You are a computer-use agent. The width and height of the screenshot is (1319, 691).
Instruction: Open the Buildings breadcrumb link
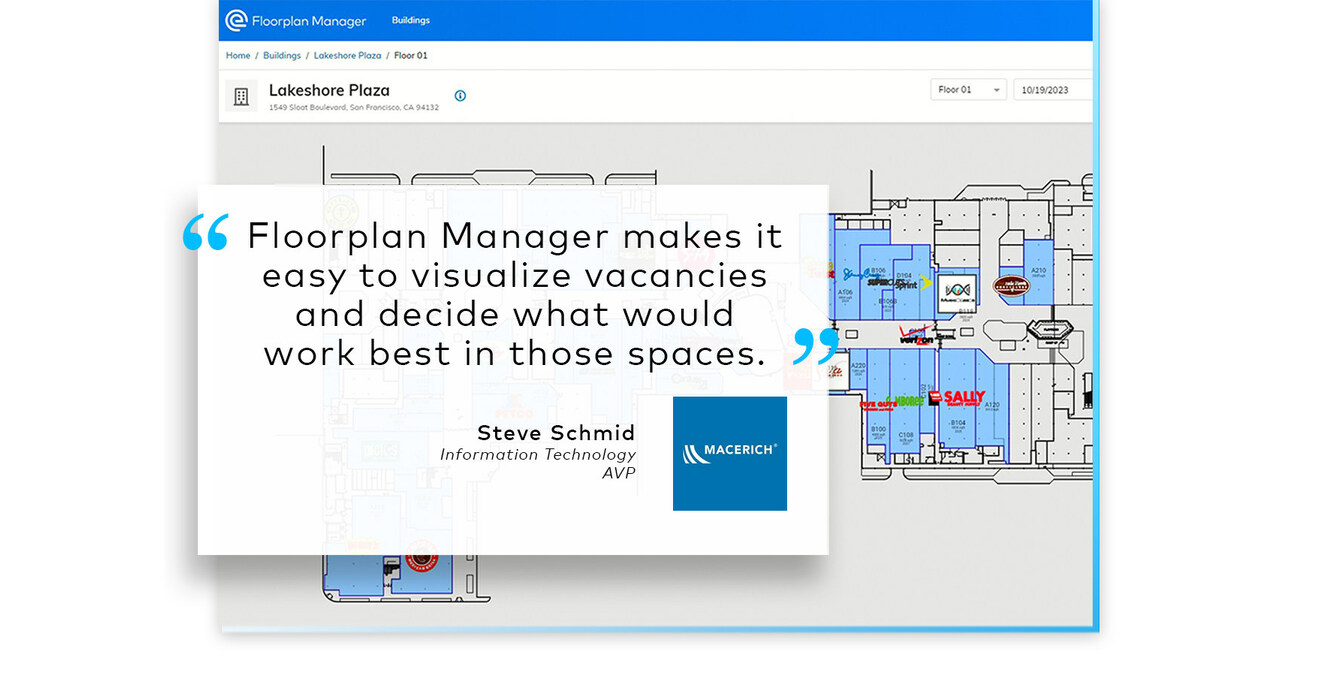(281, 55)
